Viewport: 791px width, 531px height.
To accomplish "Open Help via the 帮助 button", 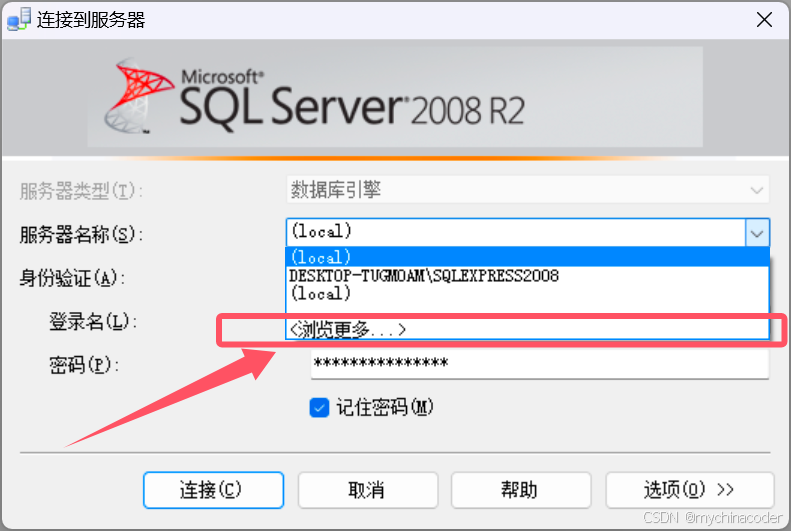I will click(521, 490).
